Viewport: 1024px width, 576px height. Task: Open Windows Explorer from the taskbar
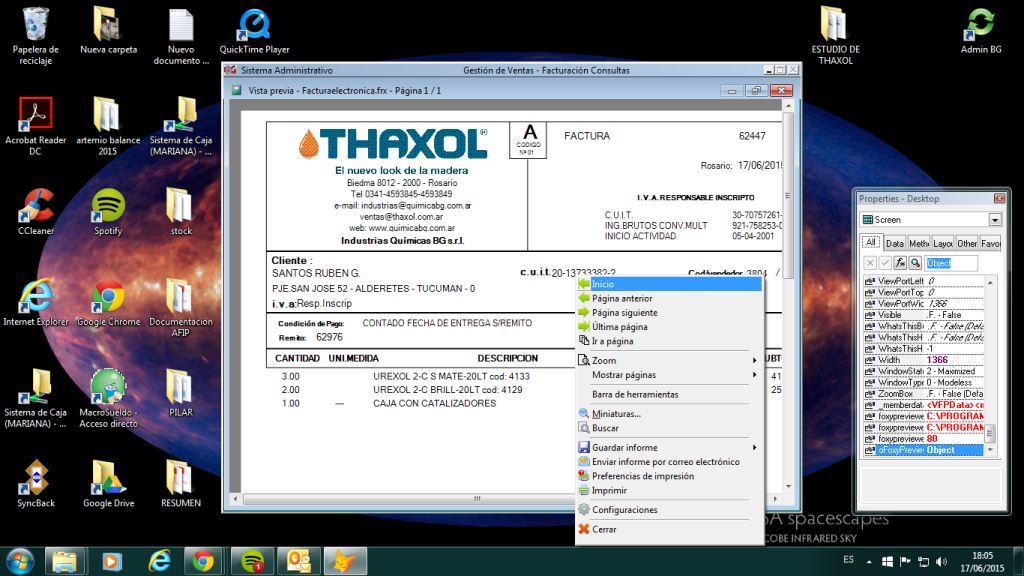point(65,561)
